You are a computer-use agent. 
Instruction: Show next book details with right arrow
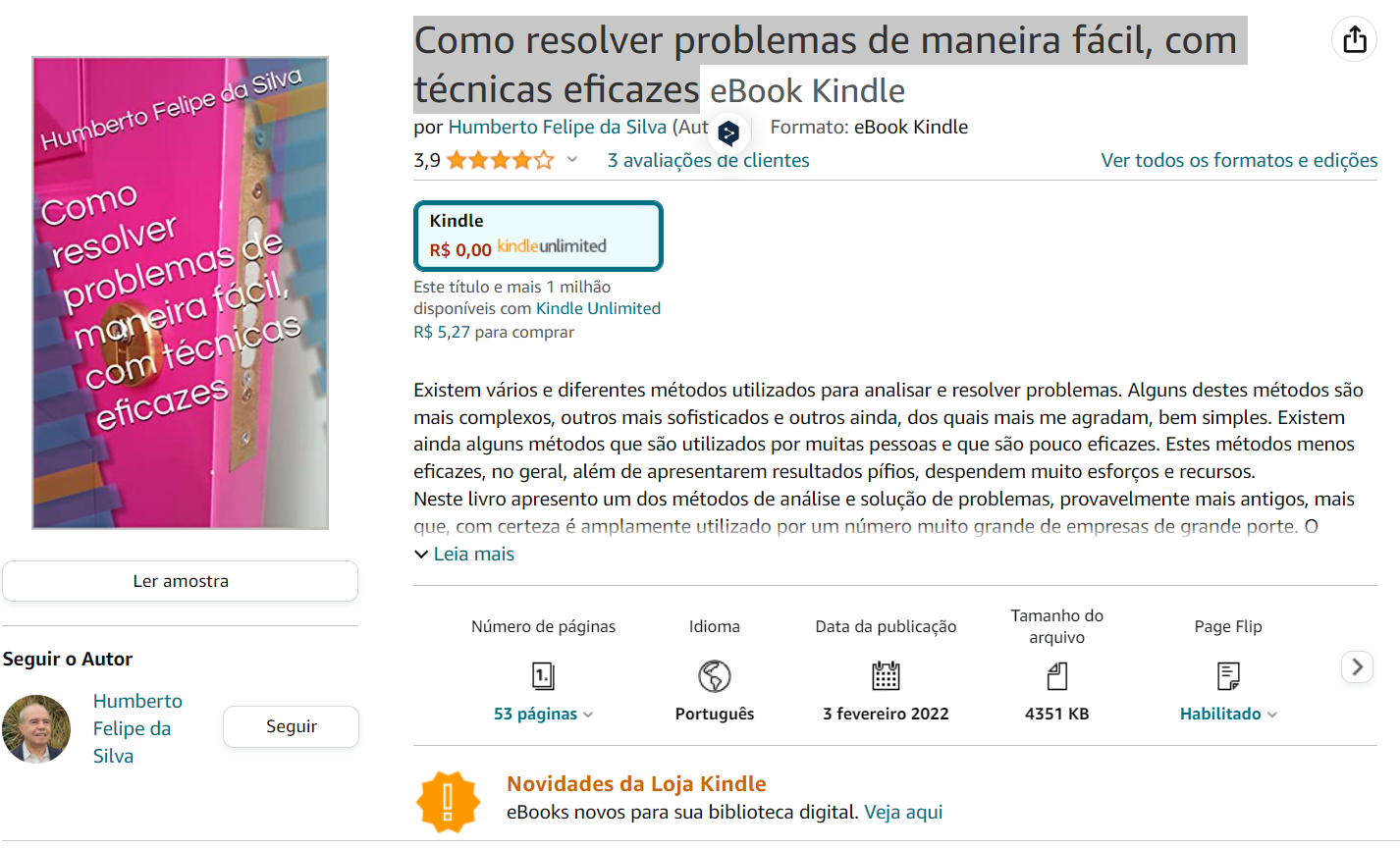click(1357, 666)
